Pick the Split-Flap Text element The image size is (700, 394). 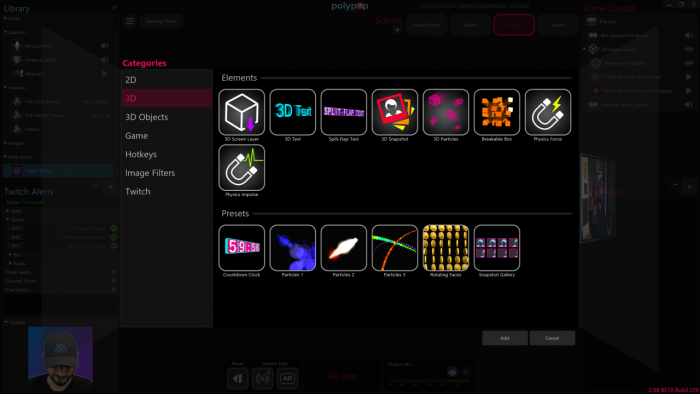click(344, 112)
